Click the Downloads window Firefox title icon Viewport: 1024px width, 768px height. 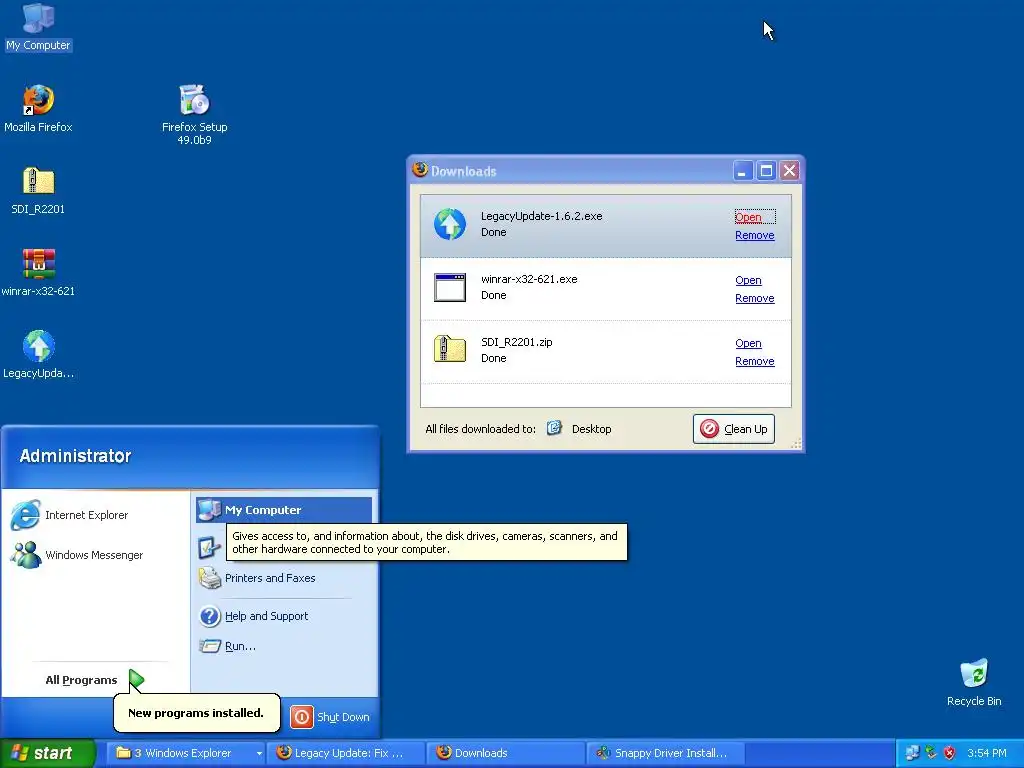[420, 170]
